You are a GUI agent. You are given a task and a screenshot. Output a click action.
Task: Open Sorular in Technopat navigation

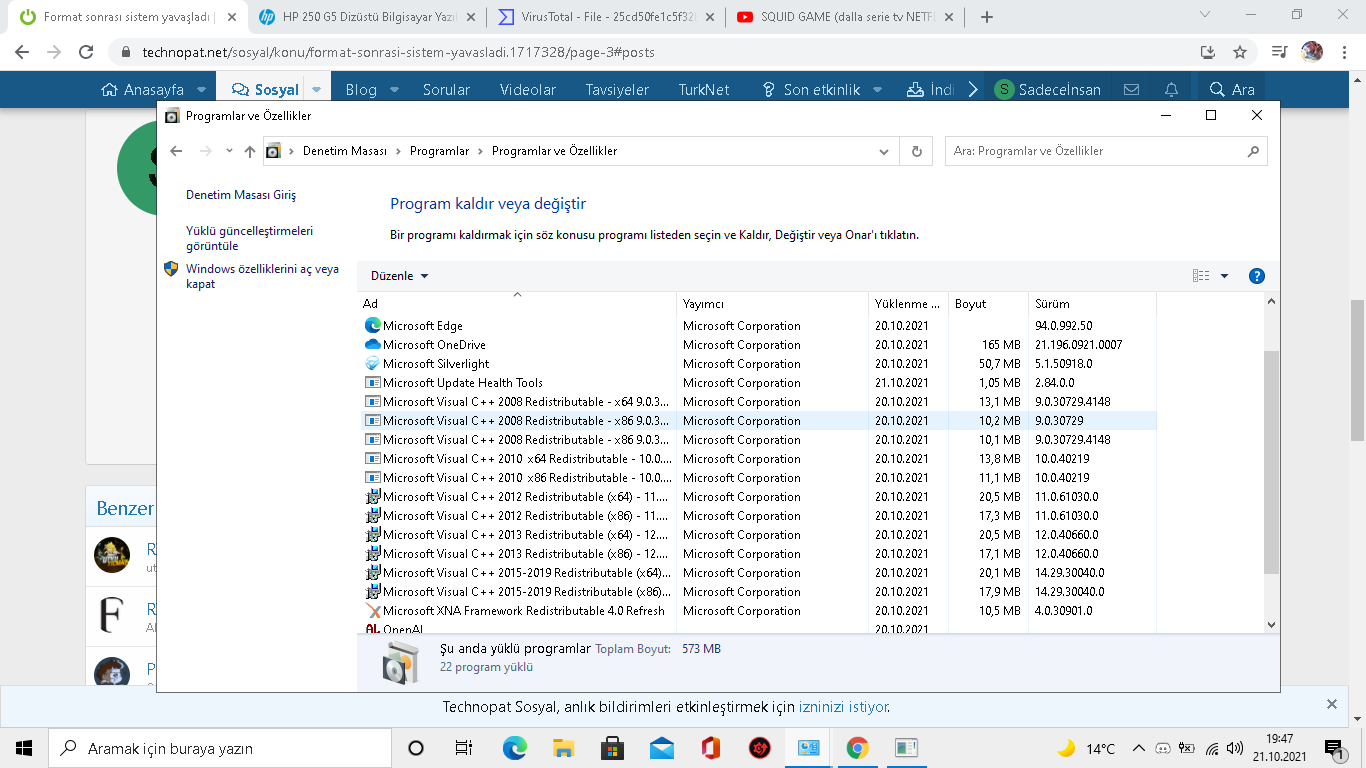446,90
